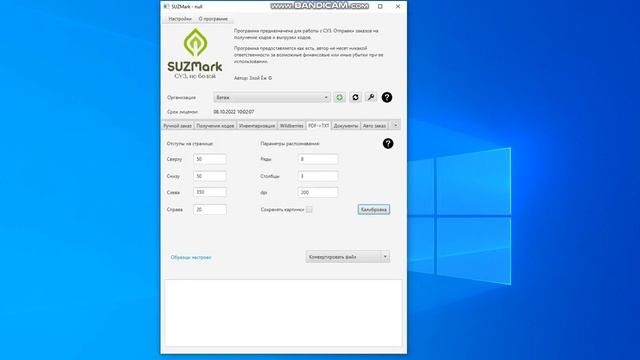Click the Снизу margin field
The height and width of the screenshot is (360, 640).
210,176
